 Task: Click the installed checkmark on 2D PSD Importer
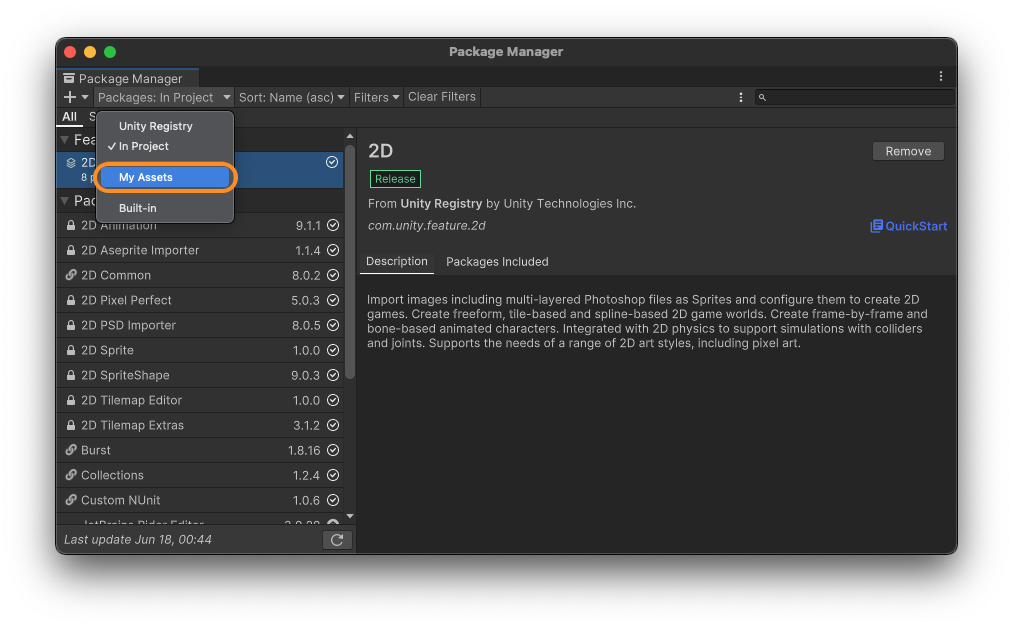click(x=333, y=326)
